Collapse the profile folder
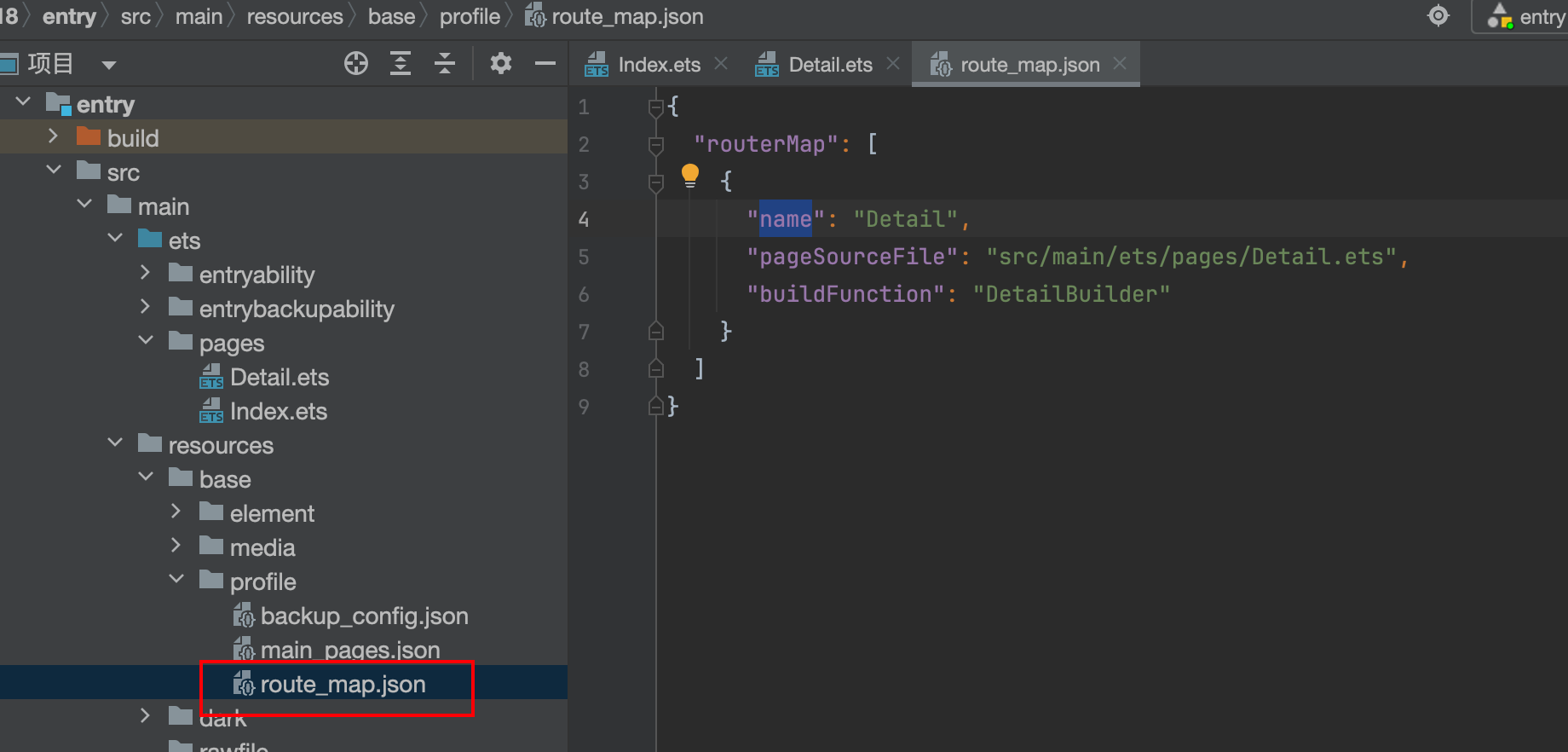 176,580
